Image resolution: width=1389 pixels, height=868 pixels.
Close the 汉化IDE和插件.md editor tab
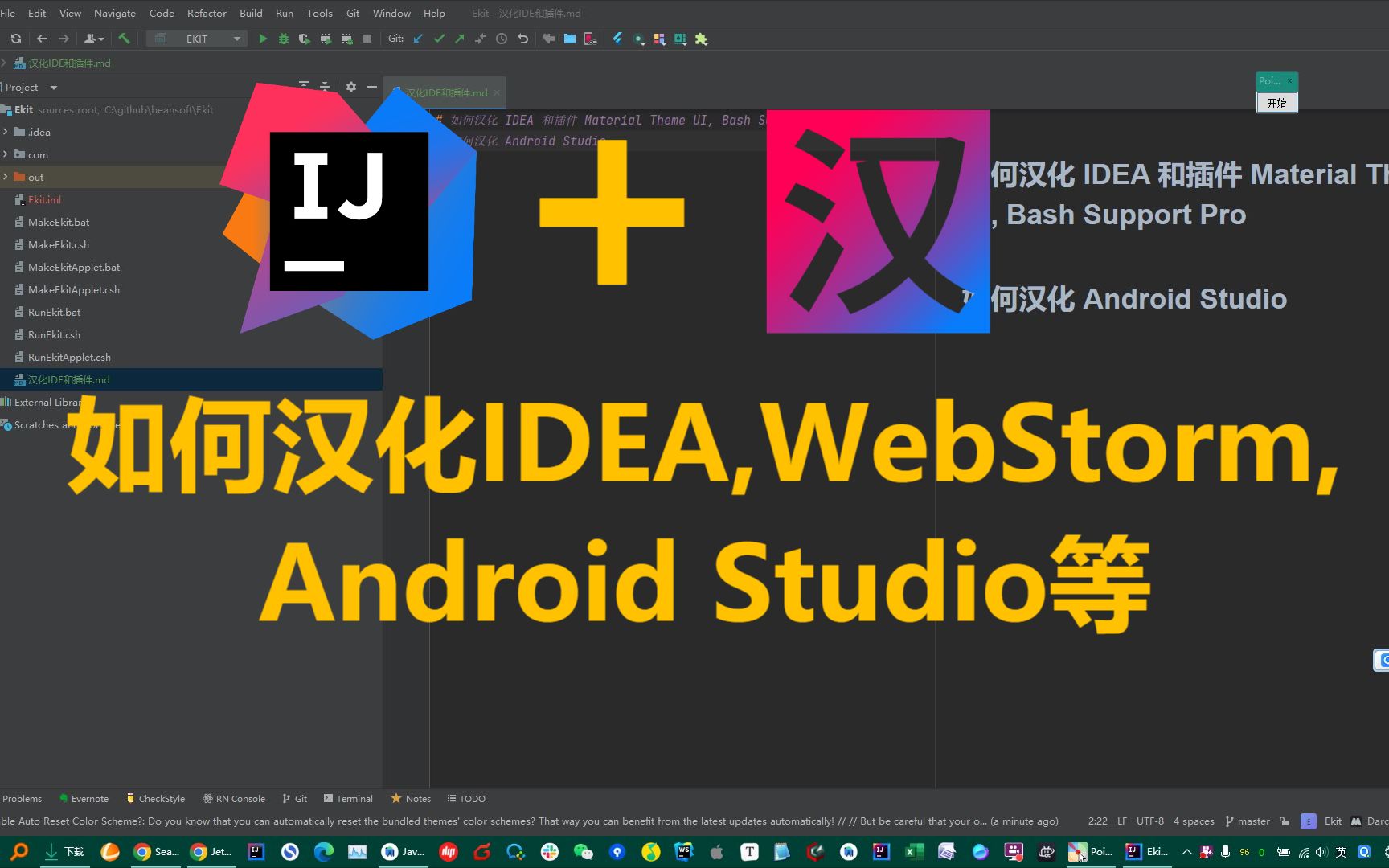(x=497, y=92)
